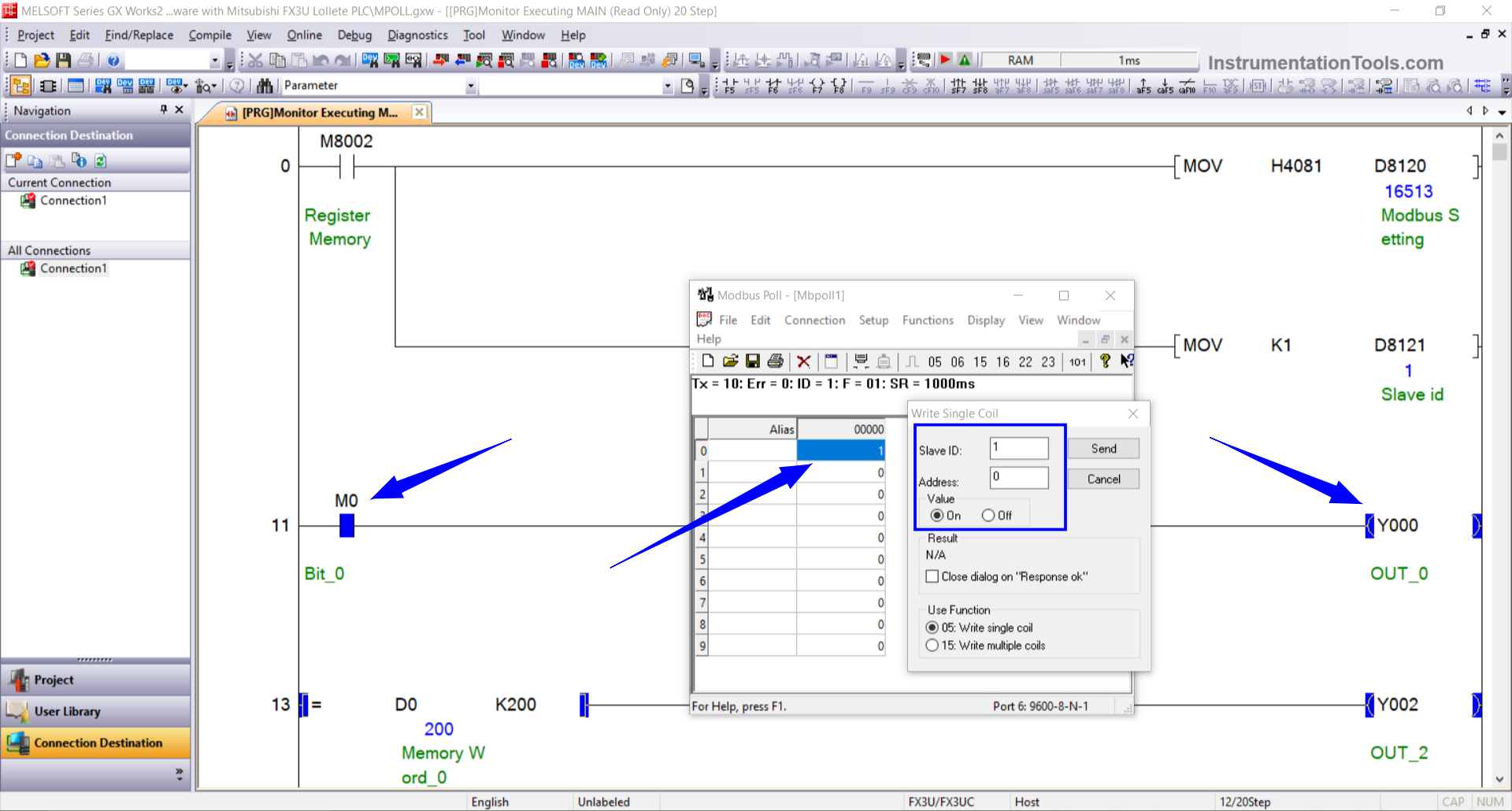Screen dimensions: 1512x811
Task: Open the Functions menu in Modbus Poll
Action: (x=927, y=320)
